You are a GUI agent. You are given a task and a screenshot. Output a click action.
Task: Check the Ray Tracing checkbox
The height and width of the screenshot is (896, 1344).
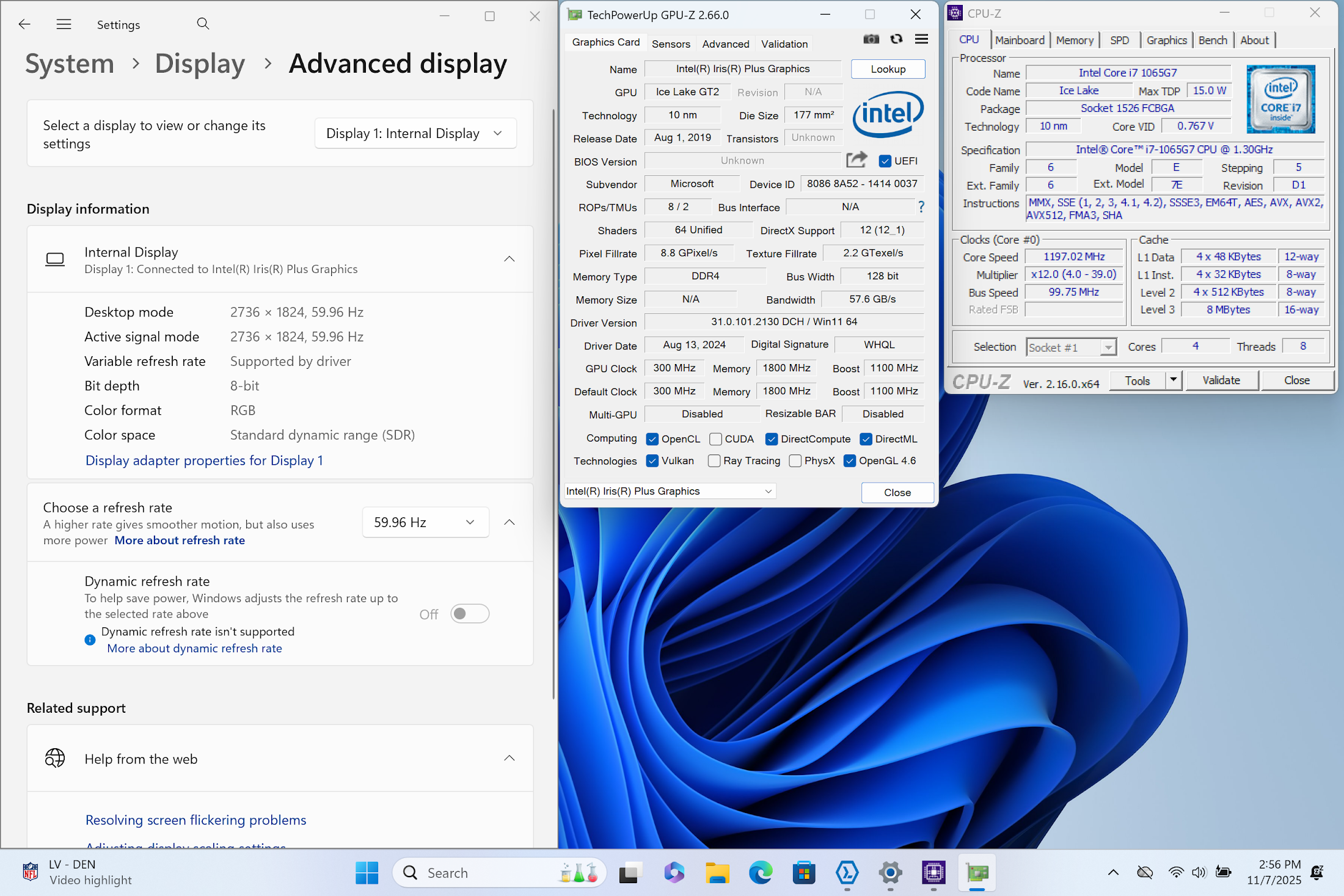(x=714, y=461)
